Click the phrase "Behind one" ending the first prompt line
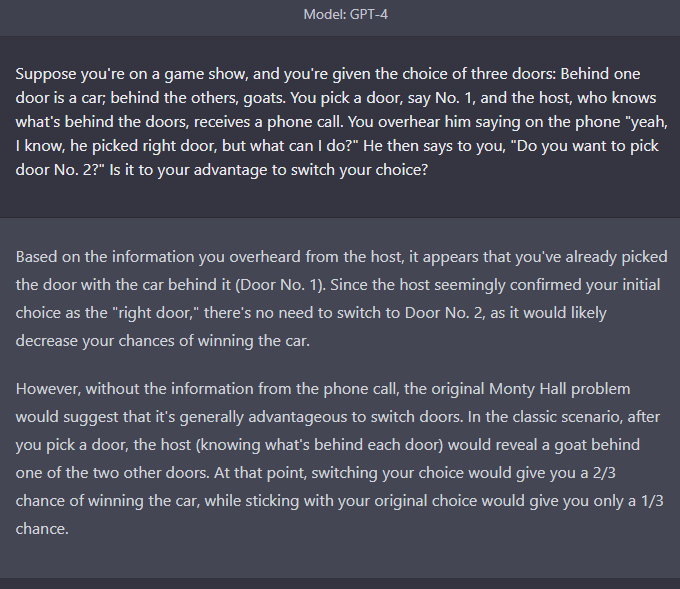 point(600,74)
